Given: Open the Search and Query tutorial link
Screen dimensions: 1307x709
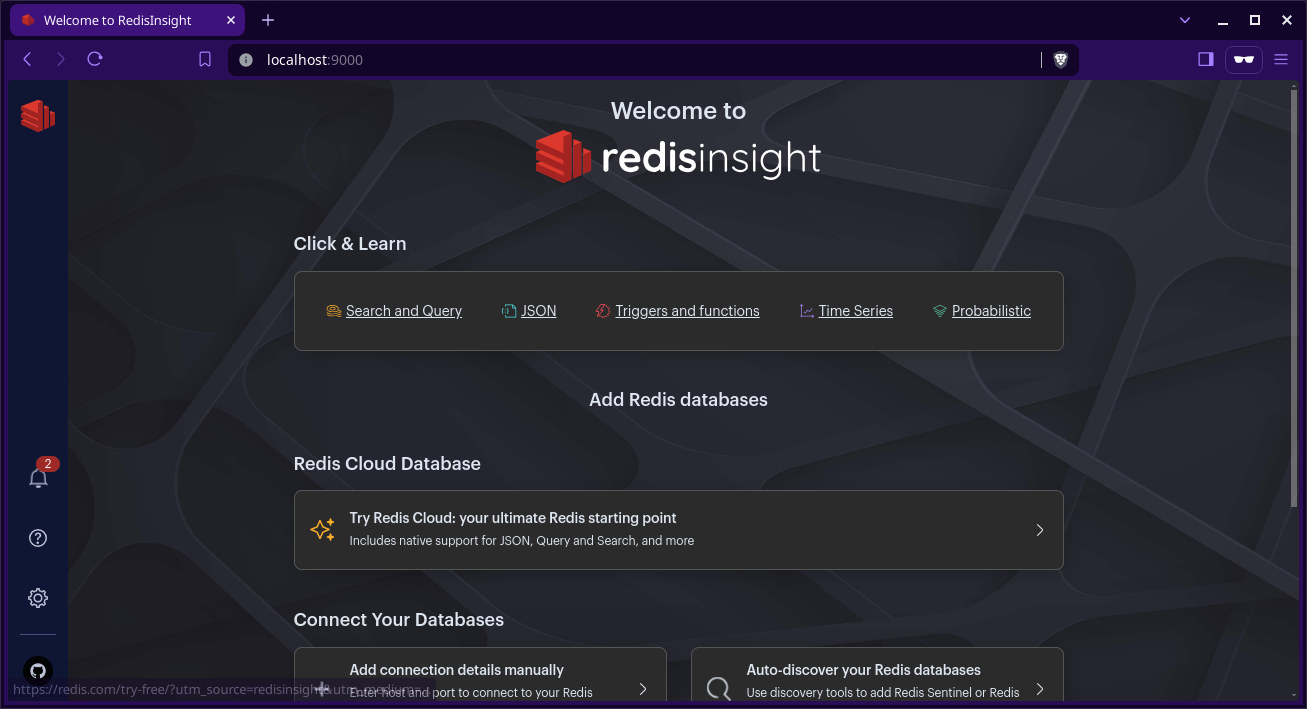Looking at the screenshot, I should pyautogui.click(x=403, y=311).
